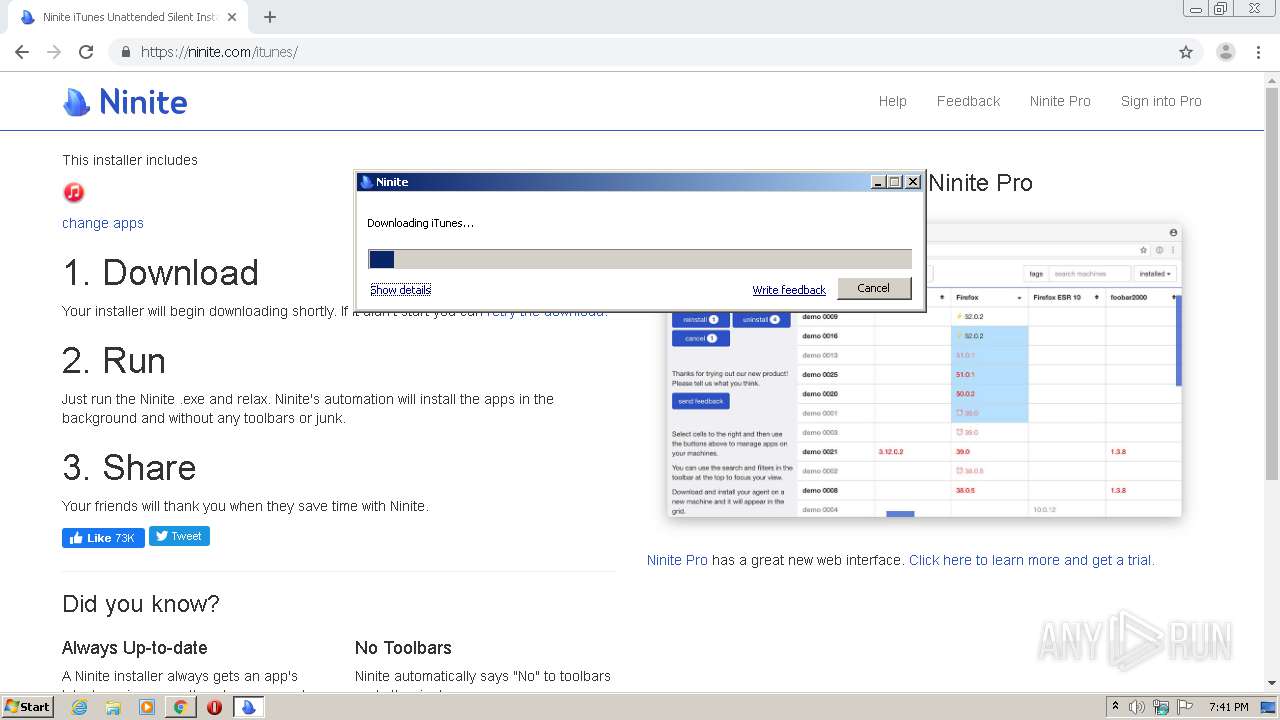Close the Ninite installer dialog
1280x720 pixels.
pos(912,182)
